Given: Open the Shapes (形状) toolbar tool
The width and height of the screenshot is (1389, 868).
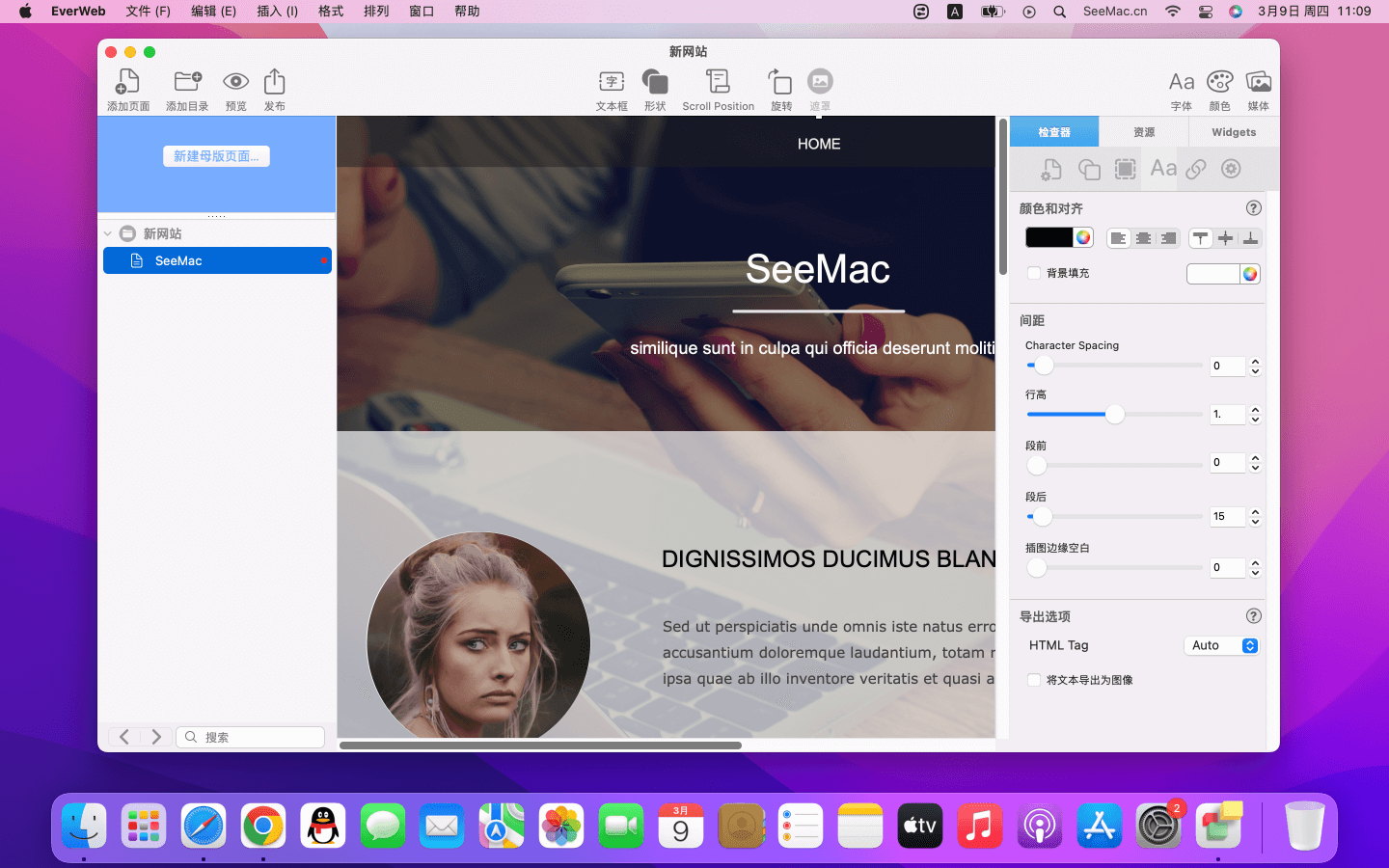Looking at the screenshot, I should (655, 83).
